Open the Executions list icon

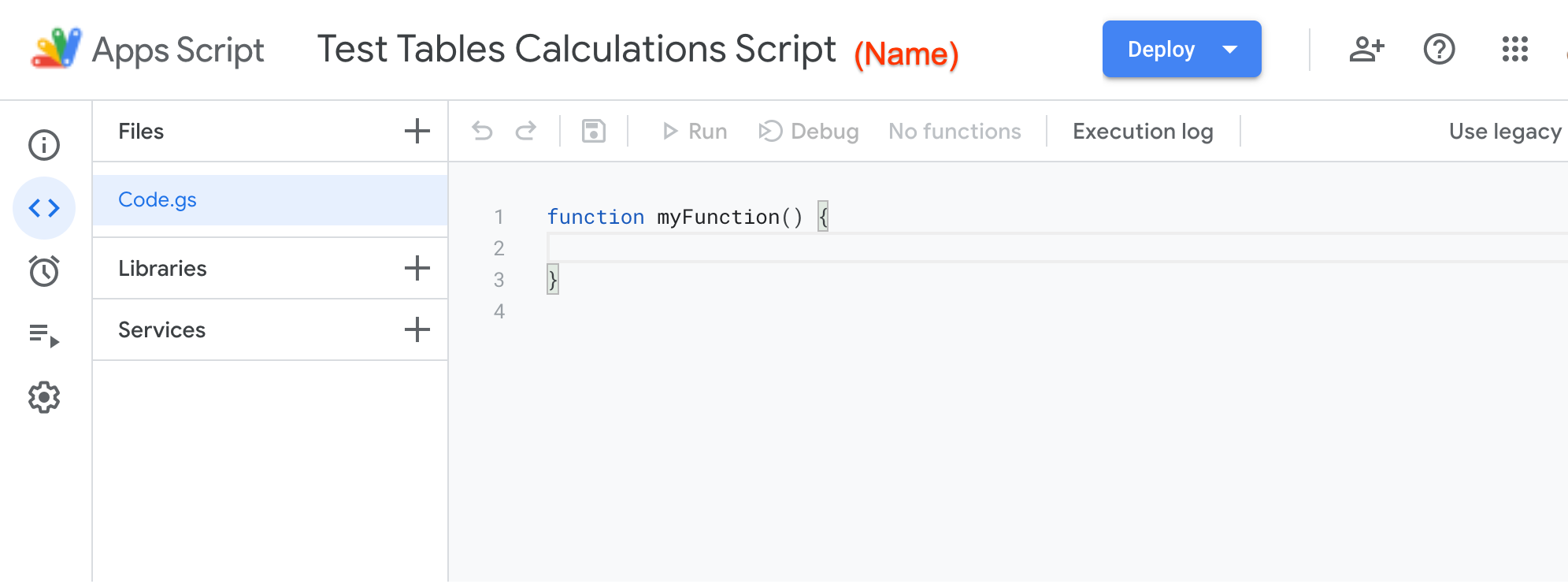click(44, 335)
